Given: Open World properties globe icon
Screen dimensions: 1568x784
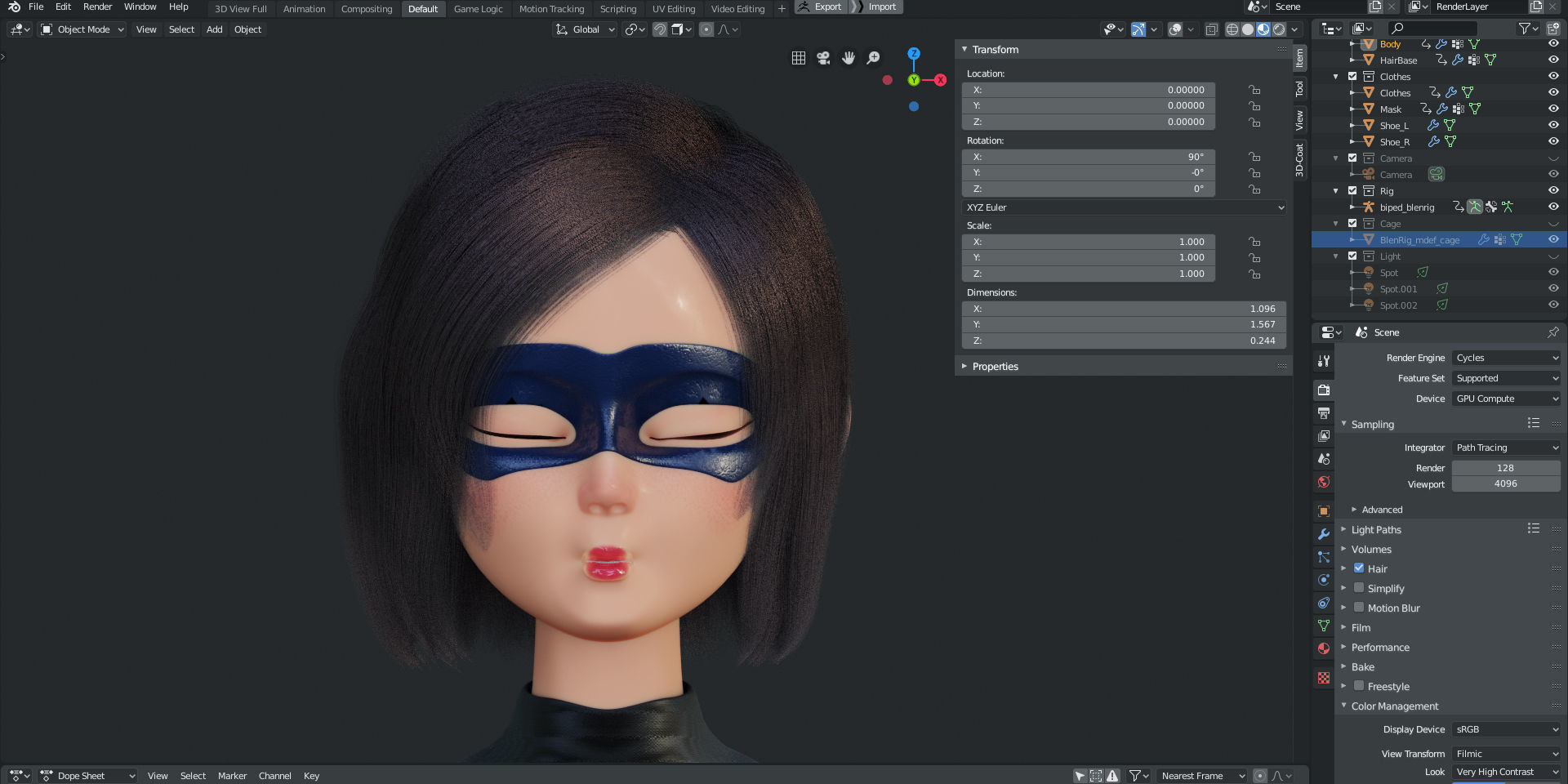Looking at the screenshot, I should tap(1324, 482).
